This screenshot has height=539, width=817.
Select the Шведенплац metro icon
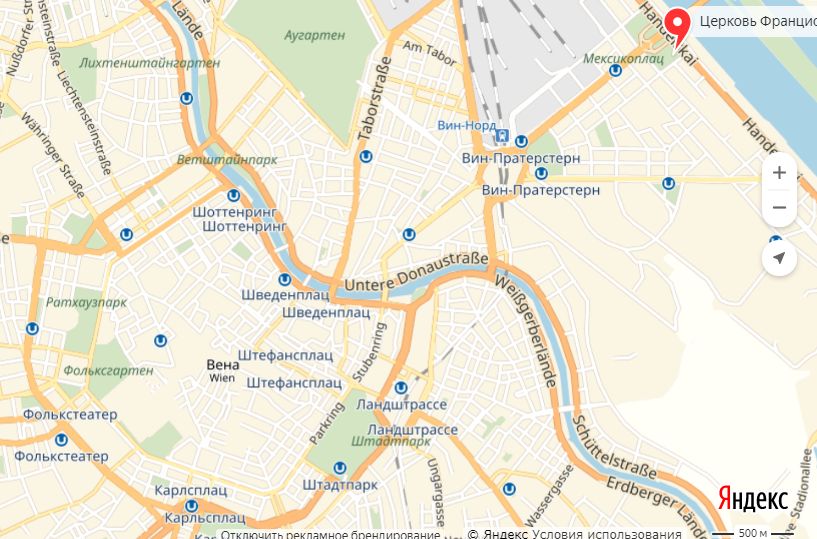pyautogui.click(x=284, y=280)
